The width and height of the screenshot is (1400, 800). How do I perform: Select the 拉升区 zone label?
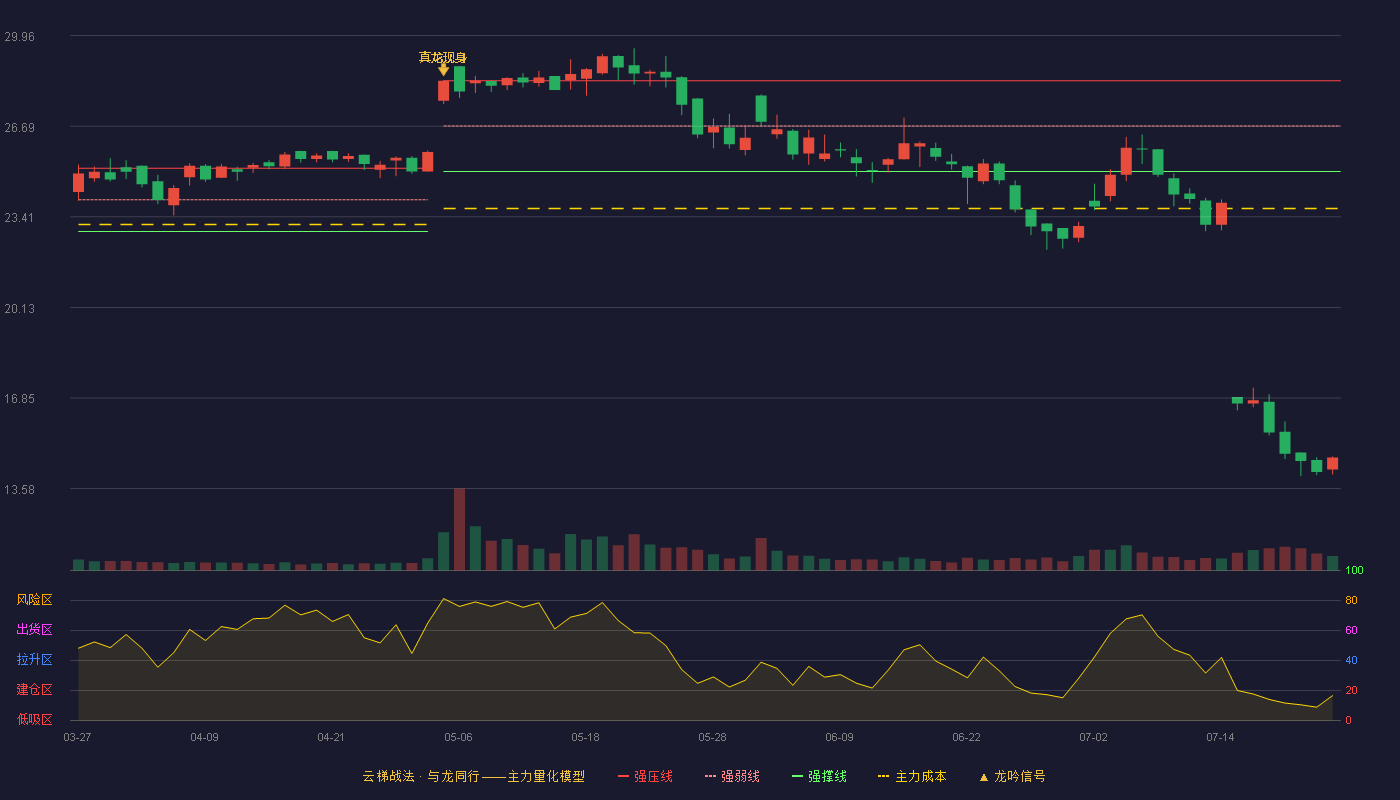click(34, 660)
